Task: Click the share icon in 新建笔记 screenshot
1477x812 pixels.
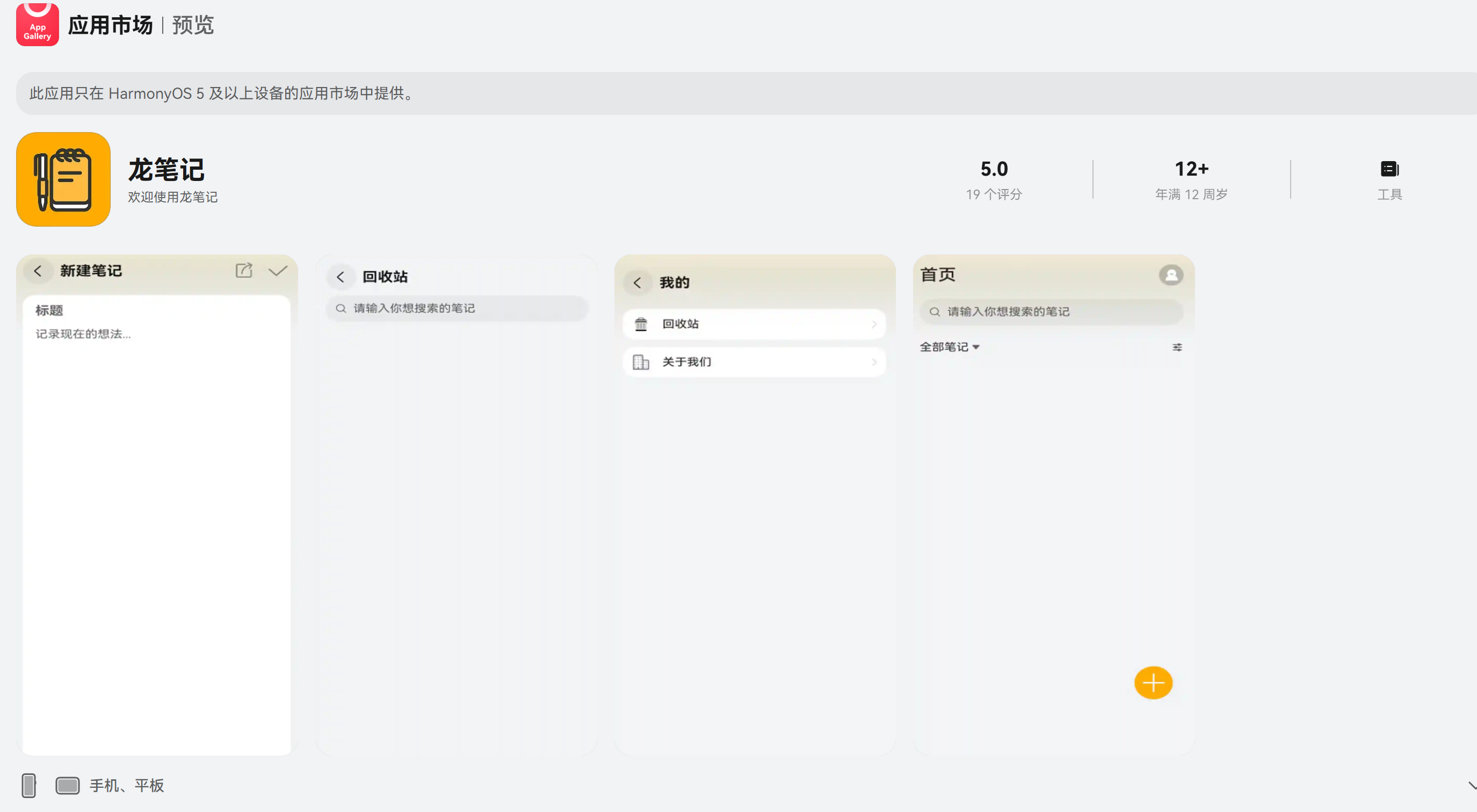Action: pyautogui.click(x=244, y=270)
